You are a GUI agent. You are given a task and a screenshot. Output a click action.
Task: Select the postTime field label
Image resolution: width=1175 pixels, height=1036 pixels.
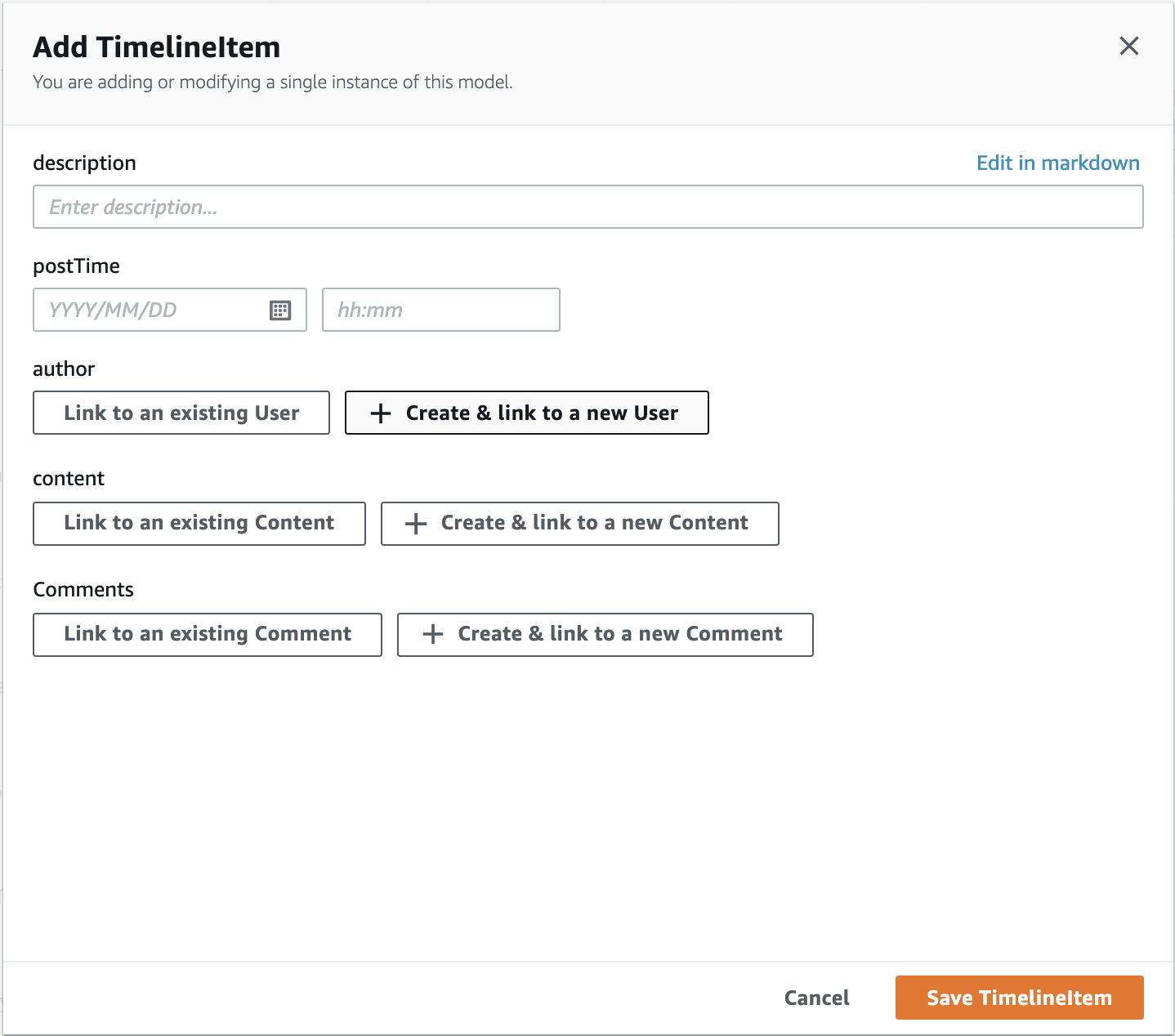point(76,266)
